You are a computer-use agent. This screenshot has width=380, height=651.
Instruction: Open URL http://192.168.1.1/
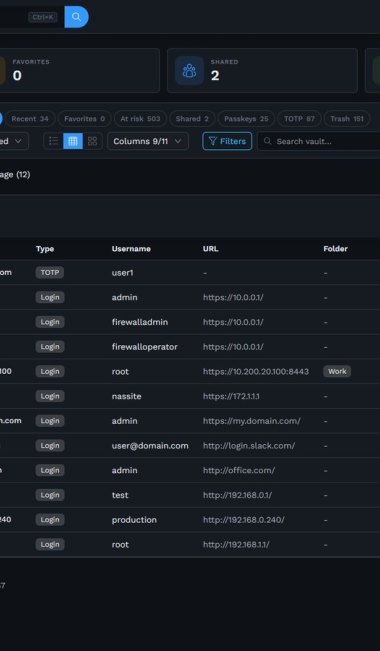[236, 544]
